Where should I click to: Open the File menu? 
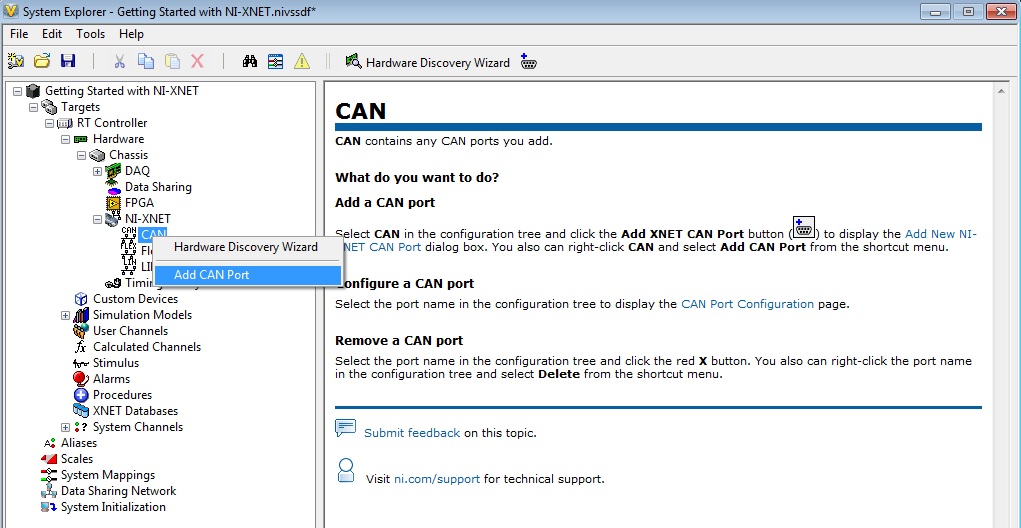(x=19, y=34)
